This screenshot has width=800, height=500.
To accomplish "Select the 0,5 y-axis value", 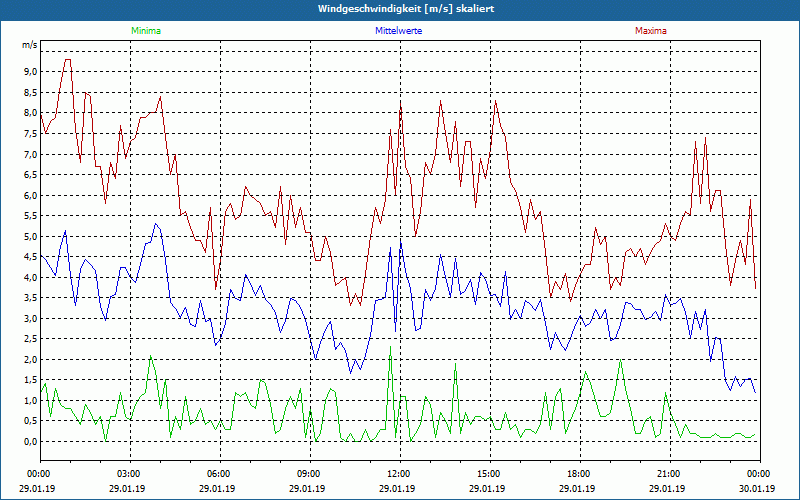I will tap(31, 421).
